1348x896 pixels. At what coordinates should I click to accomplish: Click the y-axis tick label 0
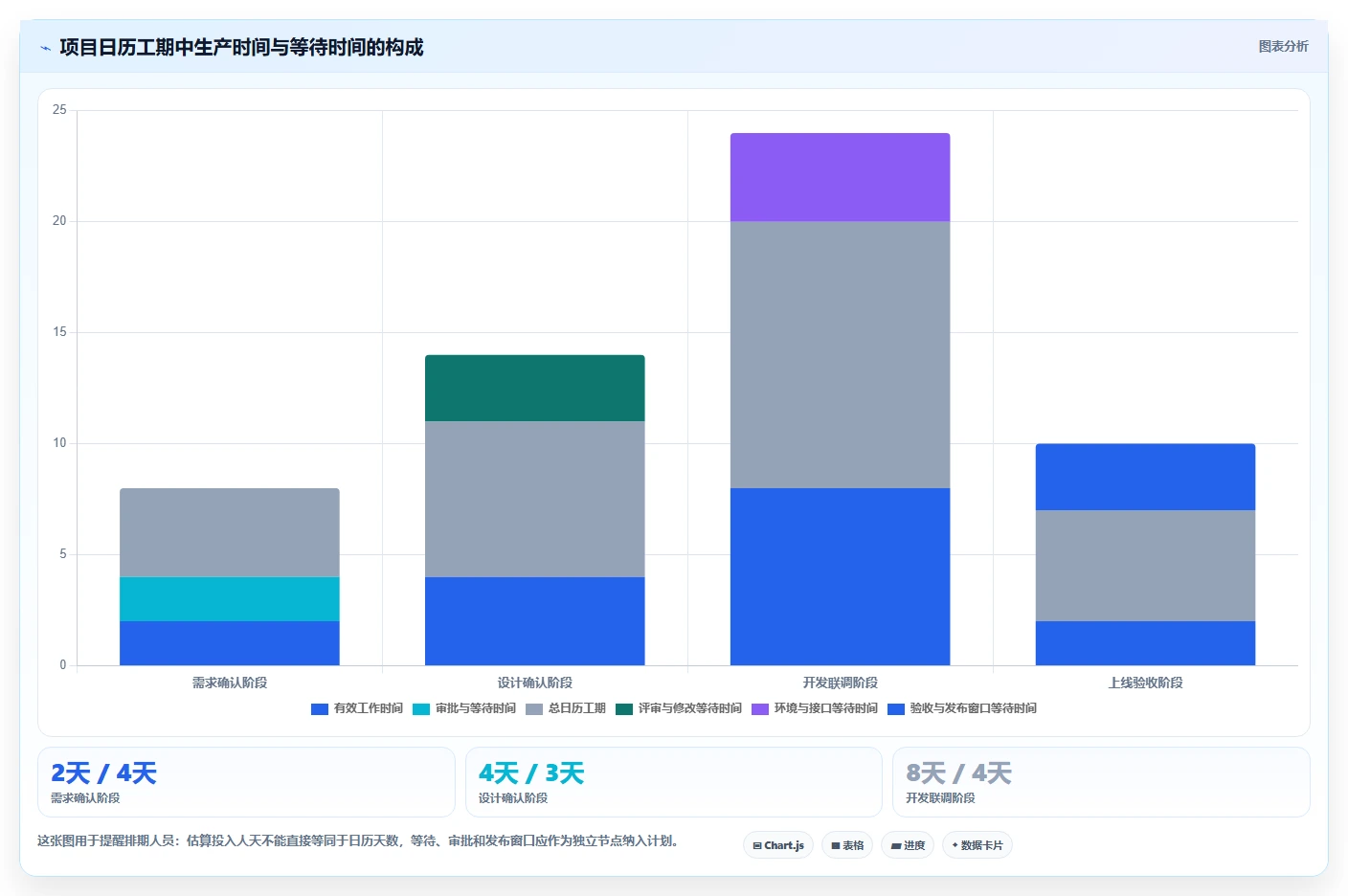click(63, 665)
